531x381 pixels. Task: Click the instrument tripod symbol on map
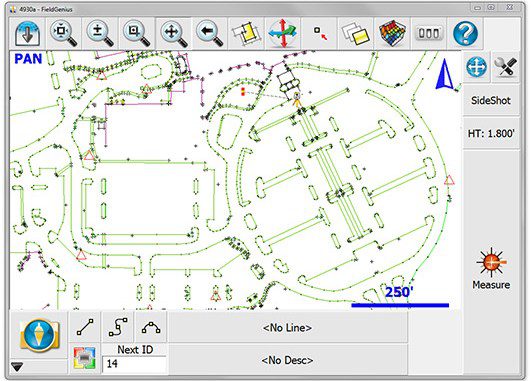click(x=297, y=100)
